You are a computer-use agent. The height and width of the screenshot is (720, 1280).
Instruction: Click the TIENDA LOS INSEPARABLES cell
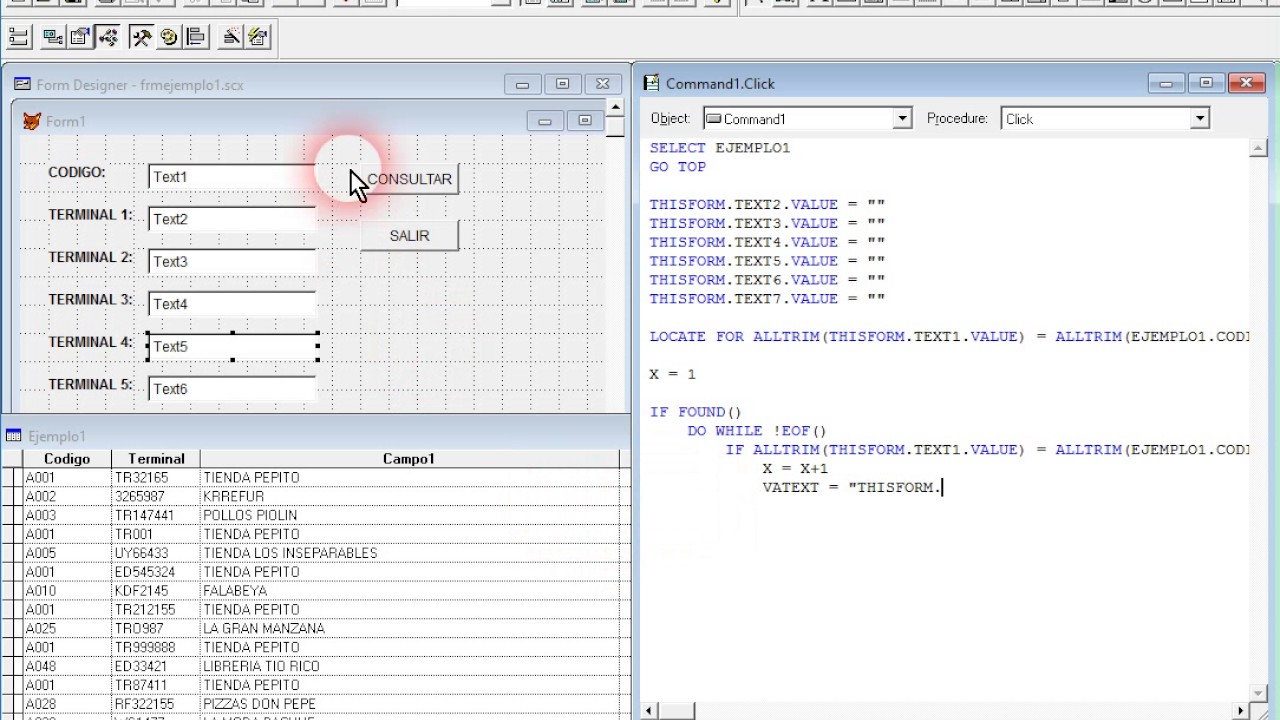tap(409, 553)
